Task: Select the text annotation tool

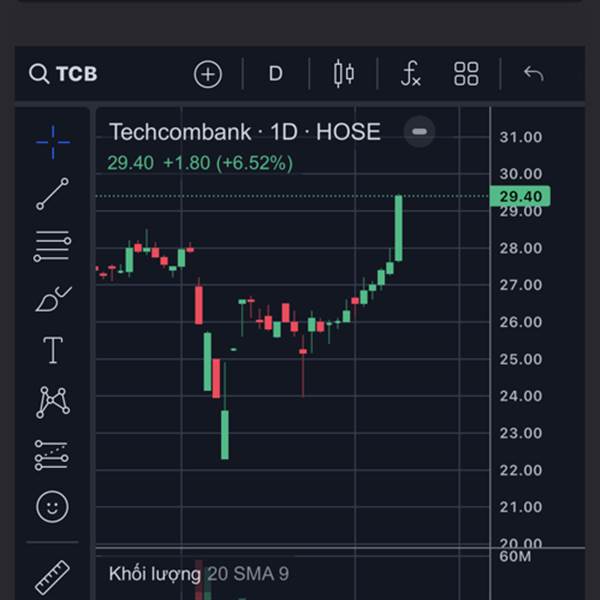Action: [53, 350]
